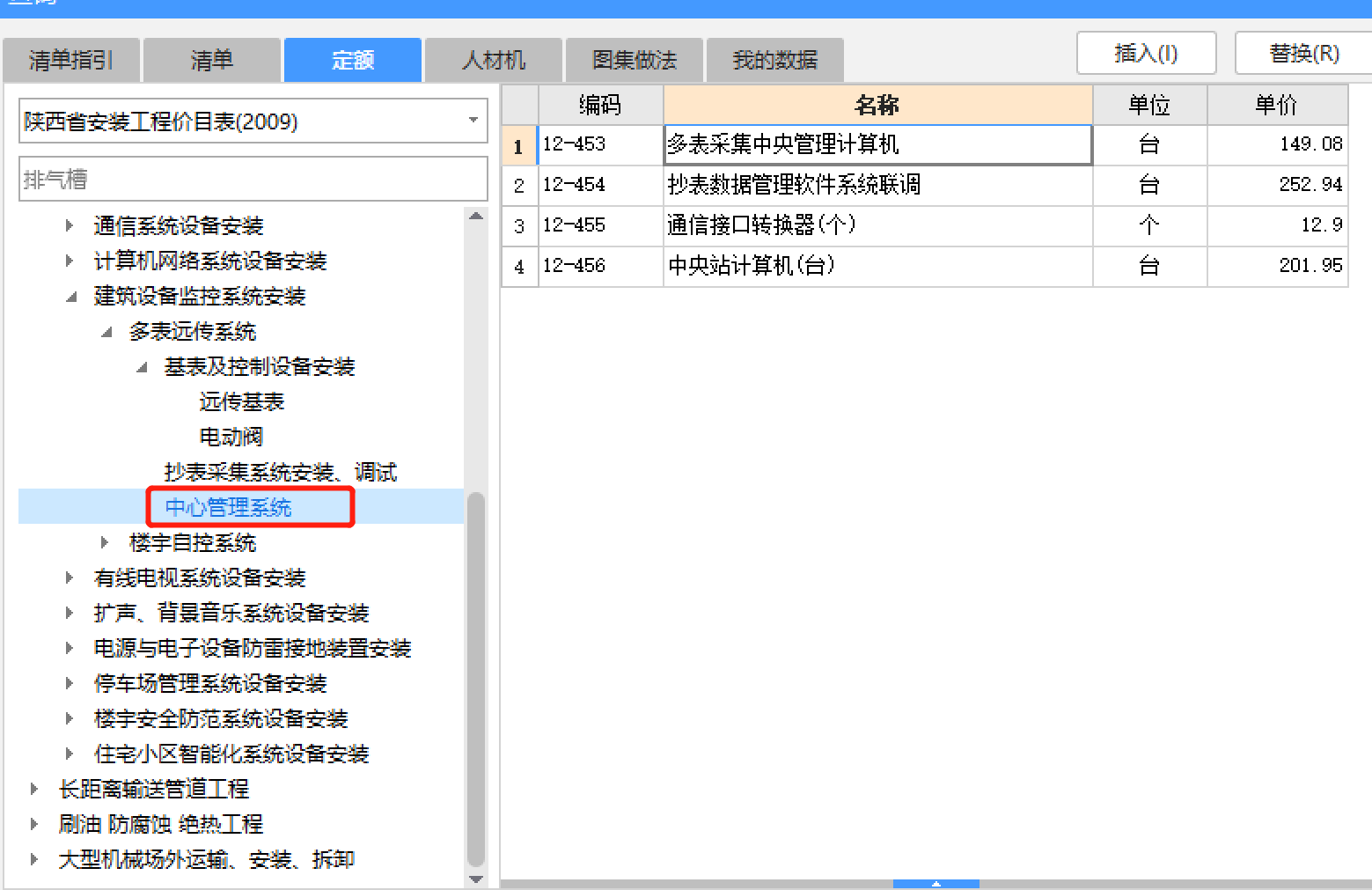1372x890 pixels.
Task: Switch to the 图集做法 tab
Action: (x=635, y=60)
